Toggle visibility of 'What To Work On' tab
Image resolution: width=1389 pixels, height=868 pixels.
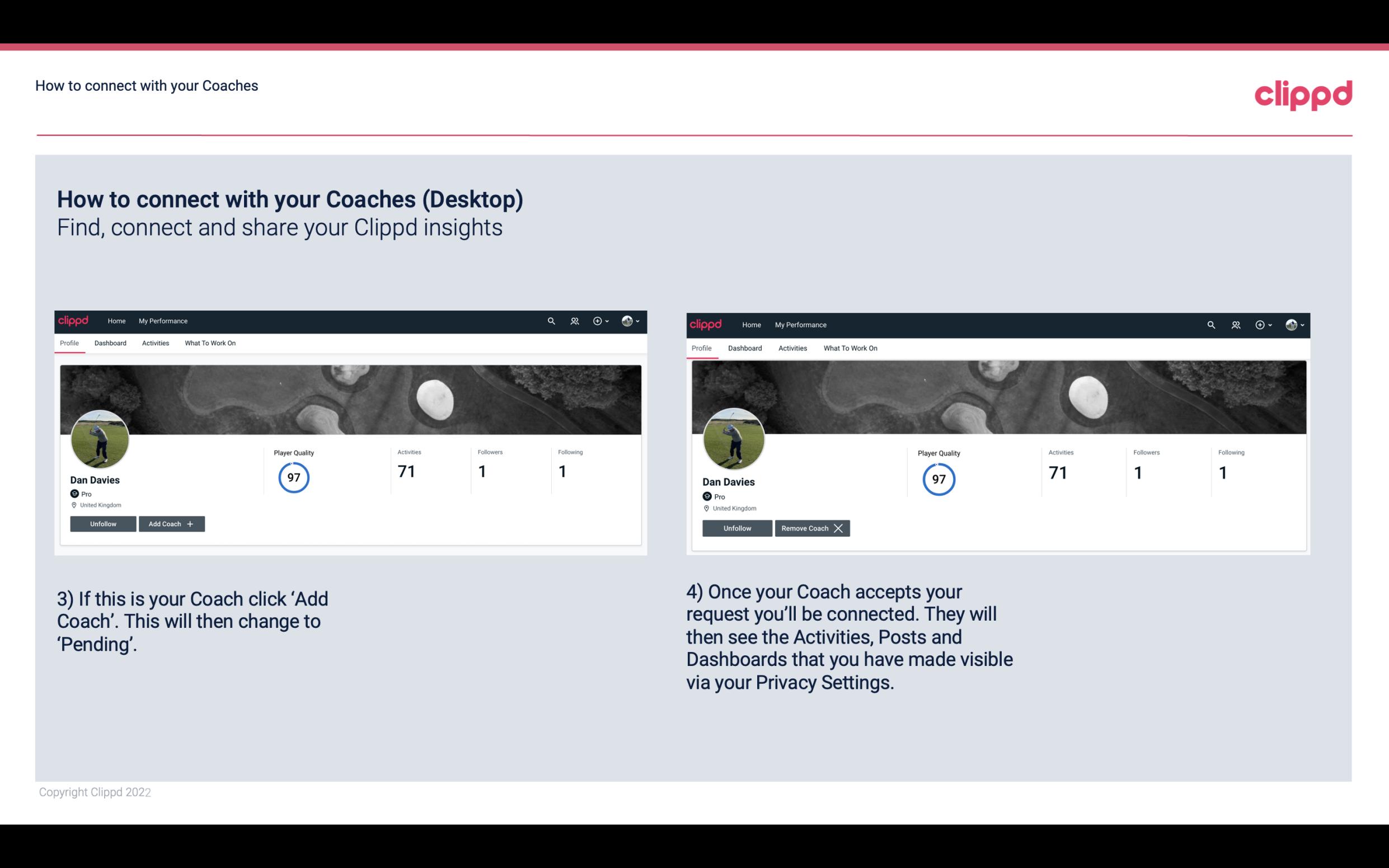click(208, 343)
